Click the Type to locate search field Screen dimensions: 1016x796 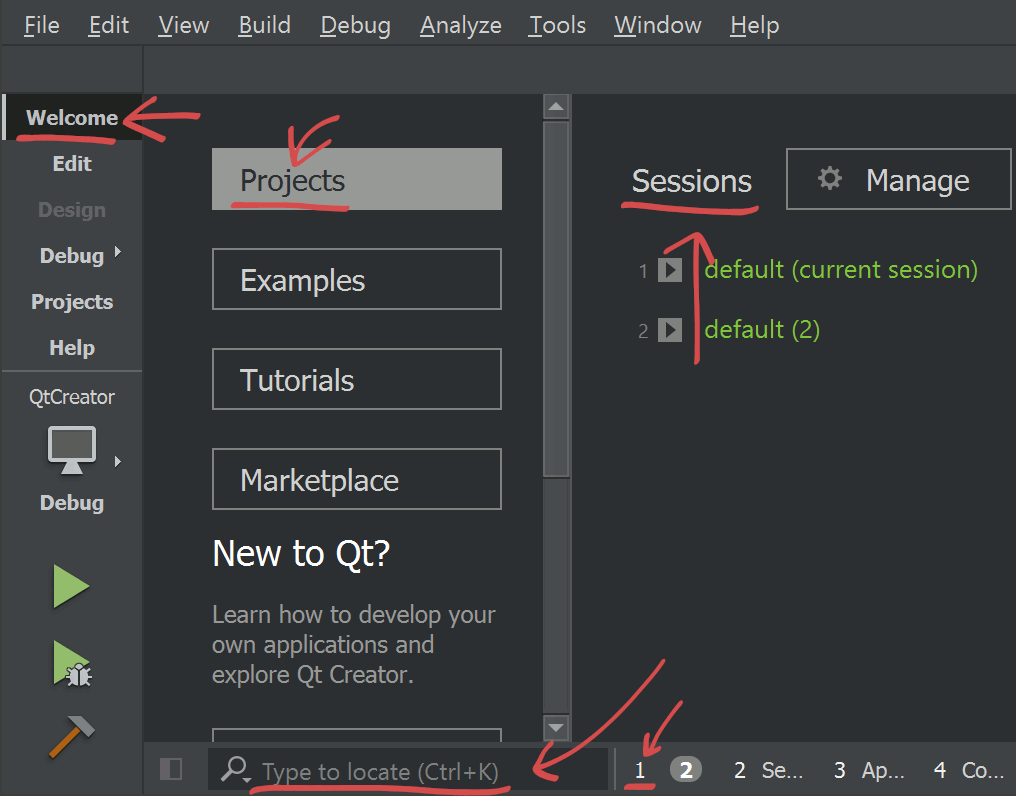pyautogui.click(x=408, y=770)
